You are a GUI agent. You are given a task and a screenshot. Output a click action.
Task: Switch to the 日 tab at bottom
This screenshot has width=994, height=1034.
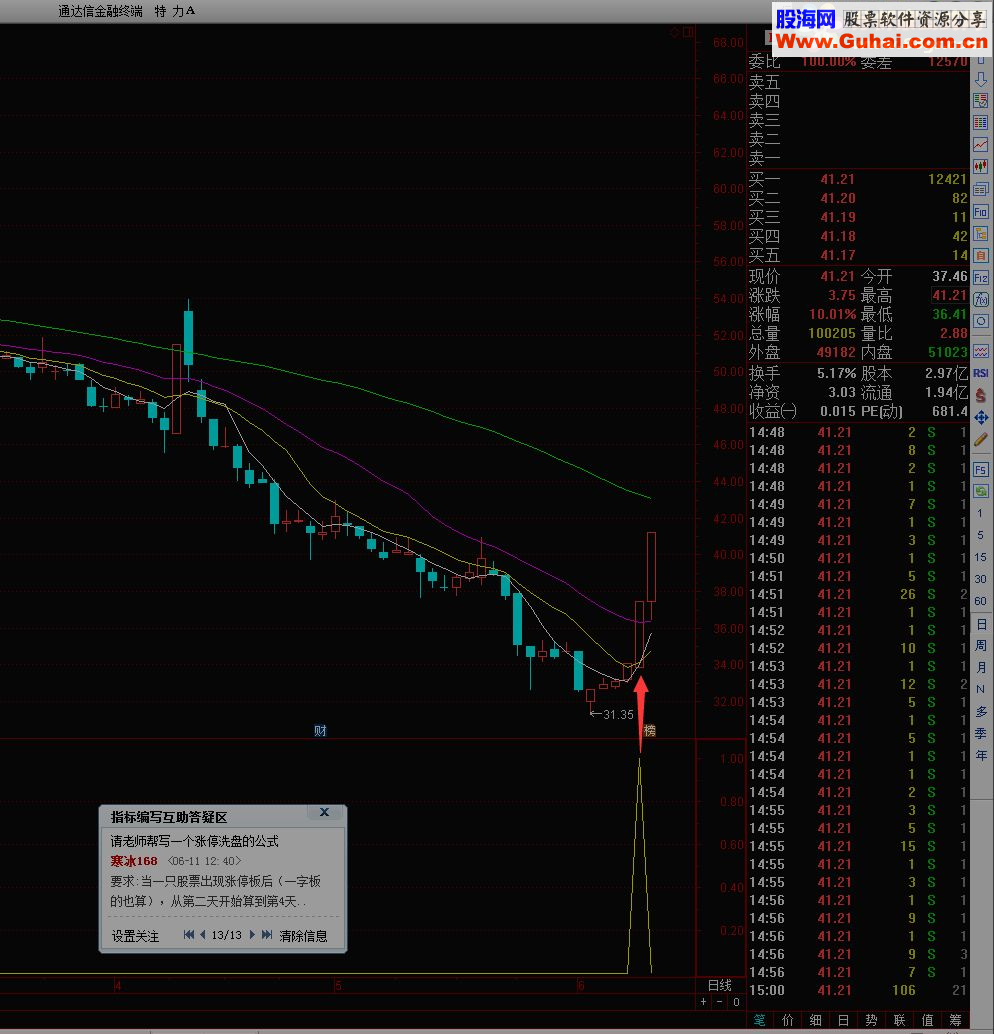843,1020
